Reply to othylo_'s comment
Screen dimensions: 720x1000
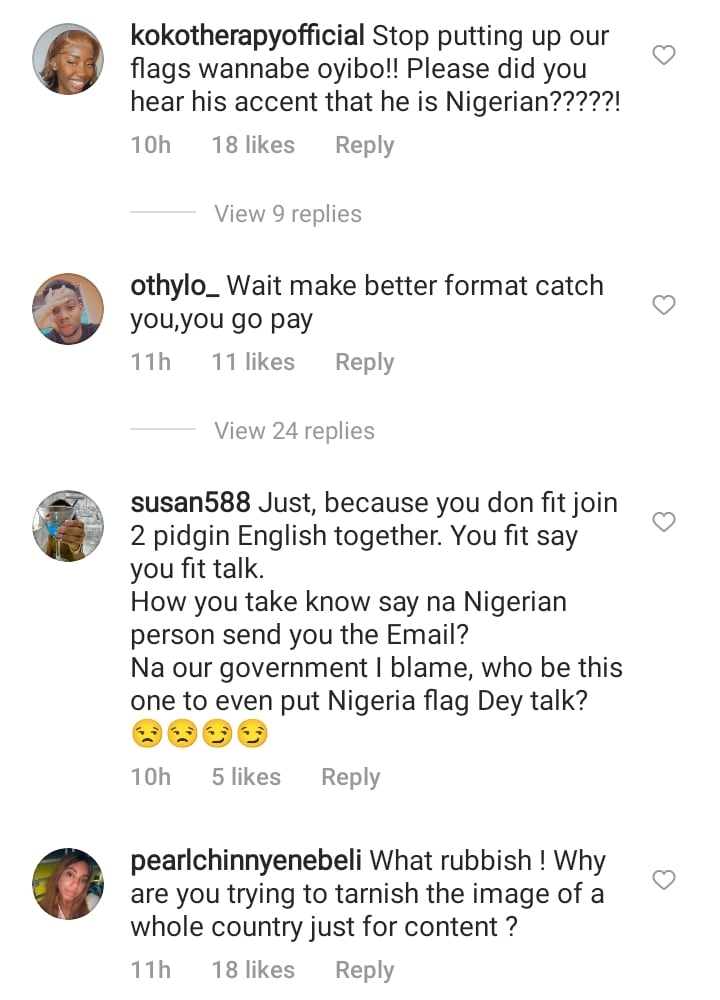click(364, 362)
